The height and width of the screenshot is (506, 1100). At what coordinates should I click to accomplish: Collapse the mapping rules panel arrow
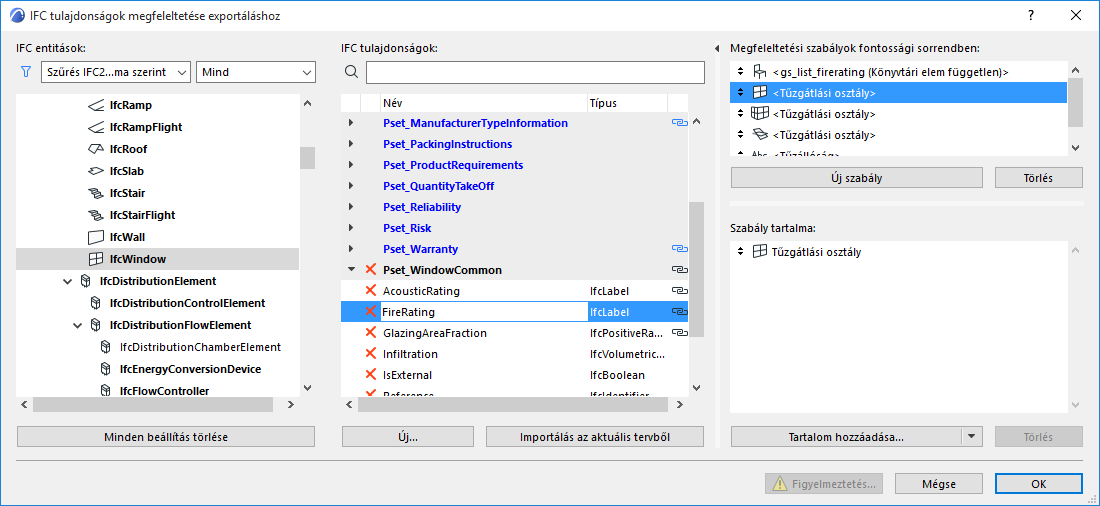pos(717,48)
